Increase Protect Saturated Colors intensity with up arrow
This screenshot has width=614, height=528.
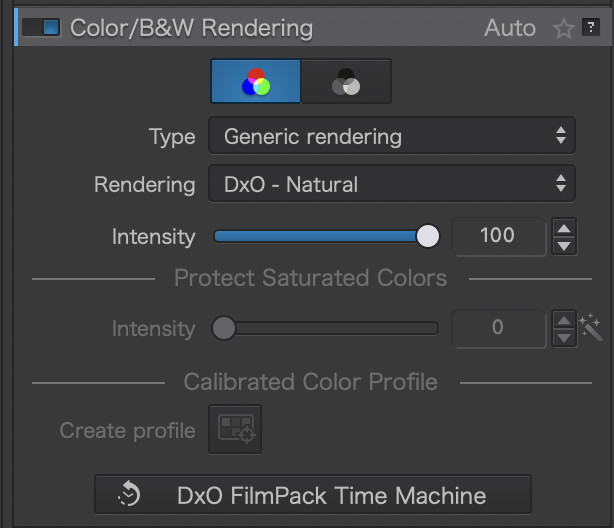564,320
